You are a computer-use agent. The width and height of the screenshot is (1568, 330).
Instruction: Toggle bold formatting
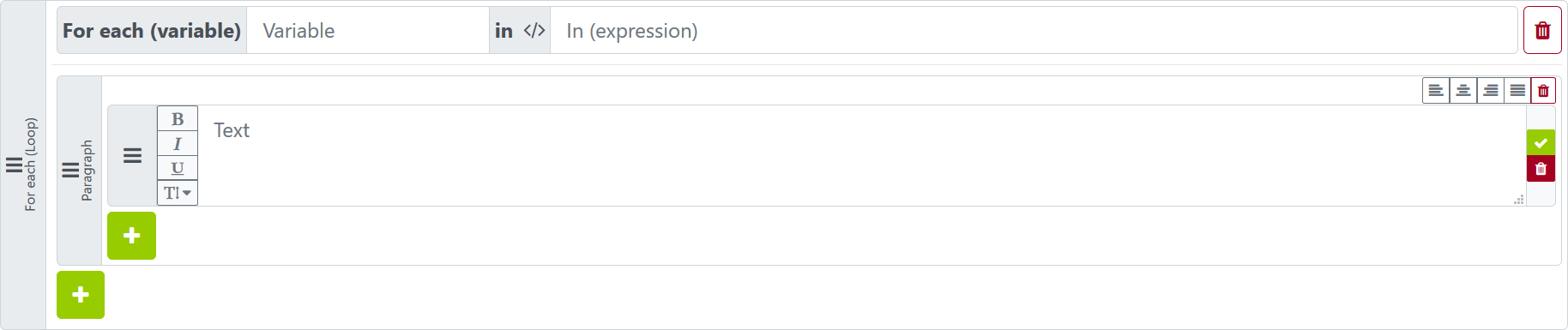click(x=178, y=118)
